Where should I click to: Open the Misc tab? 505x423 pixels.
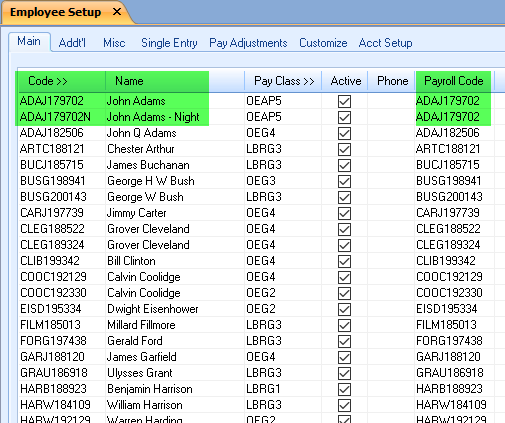point(114,43)
